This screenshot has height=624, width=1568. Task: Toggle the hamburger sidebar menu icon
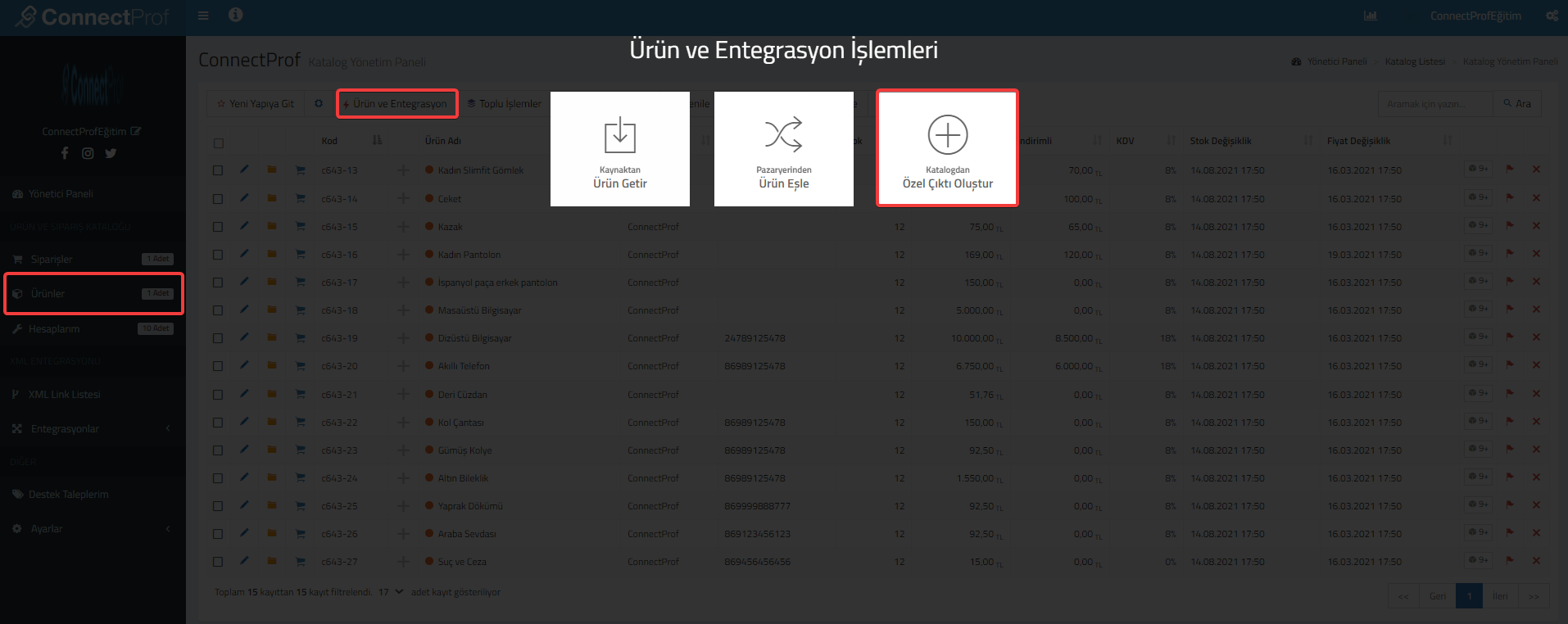click(x=203, y=16)
